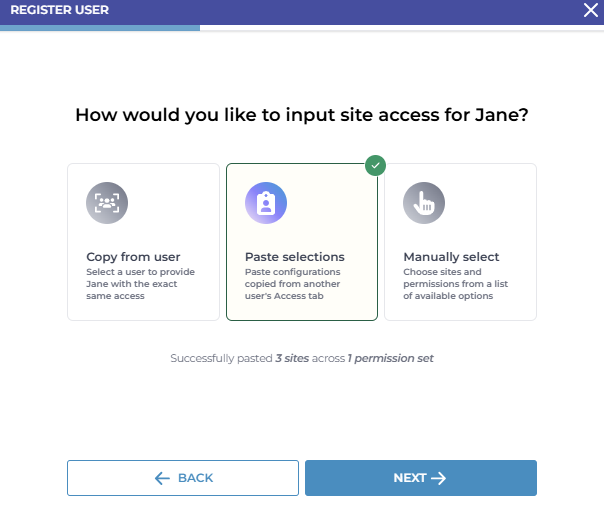Click the left arrow icon in Back button

[x=163, y=478]
